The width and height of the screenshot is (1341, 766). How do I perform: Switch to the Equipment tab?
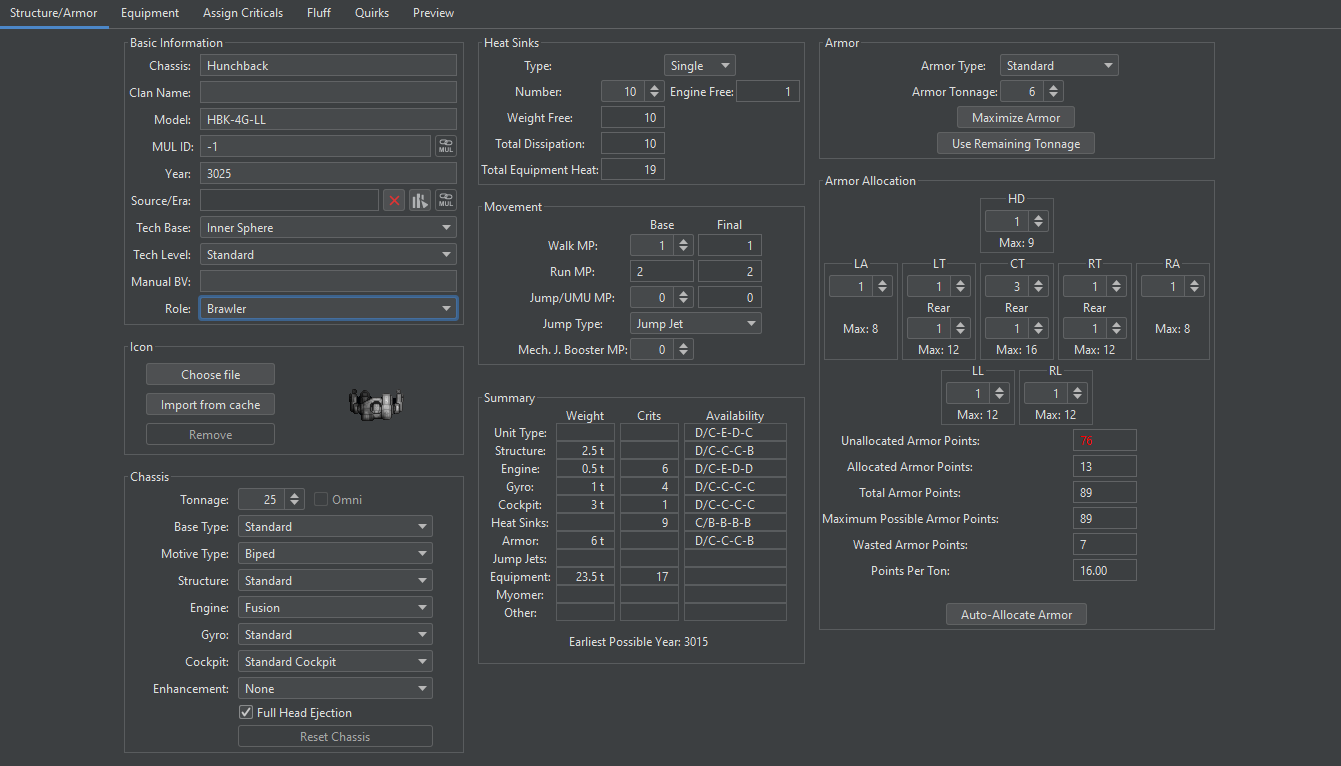point(150,13)
